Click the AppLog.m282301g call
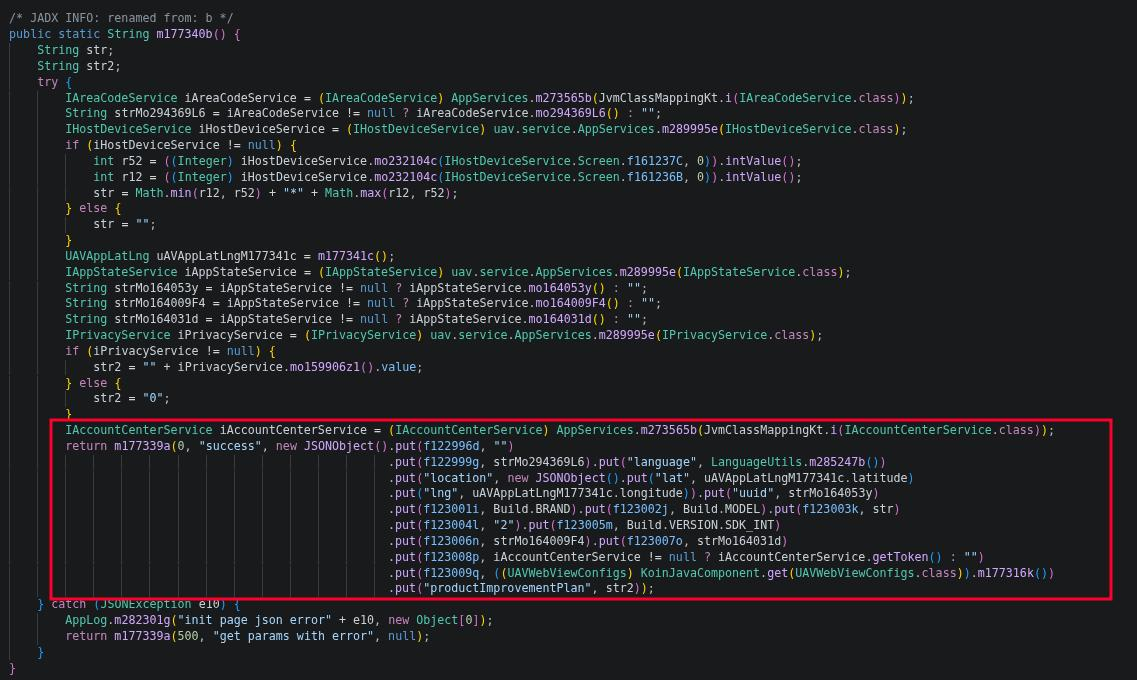Screen dimensions: 1137x680 pos(117,620)
